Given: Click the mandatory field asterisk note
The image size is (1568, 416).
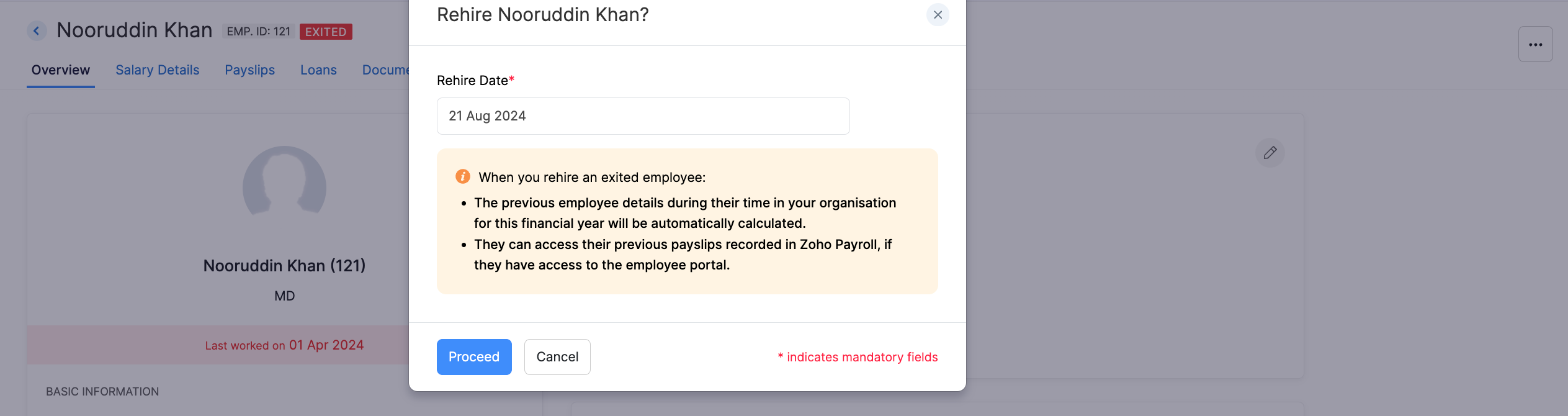Looking at the screenshot, I should pos(858,356).
